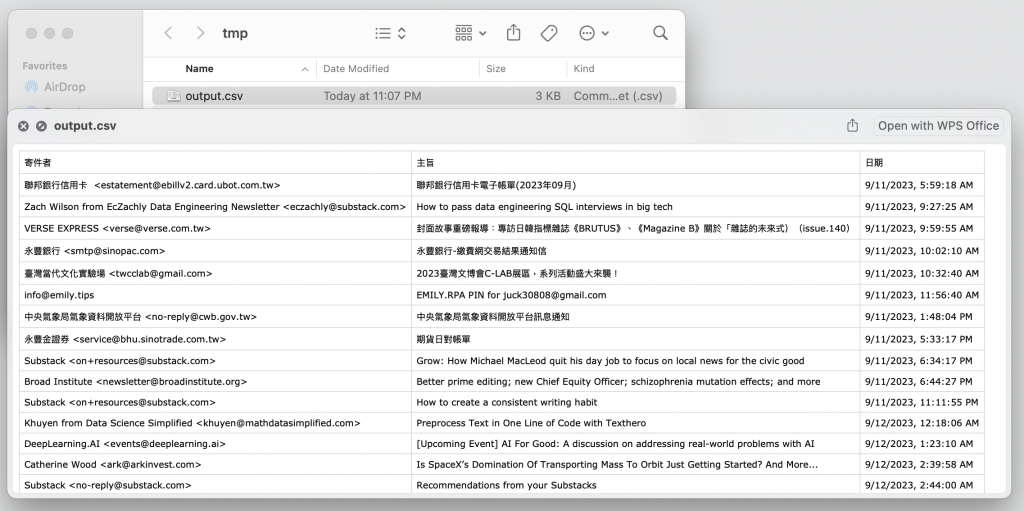Screen dimensions: 1024x511
Task: Select Broad Institute sender cell
Action: [216, 382]
